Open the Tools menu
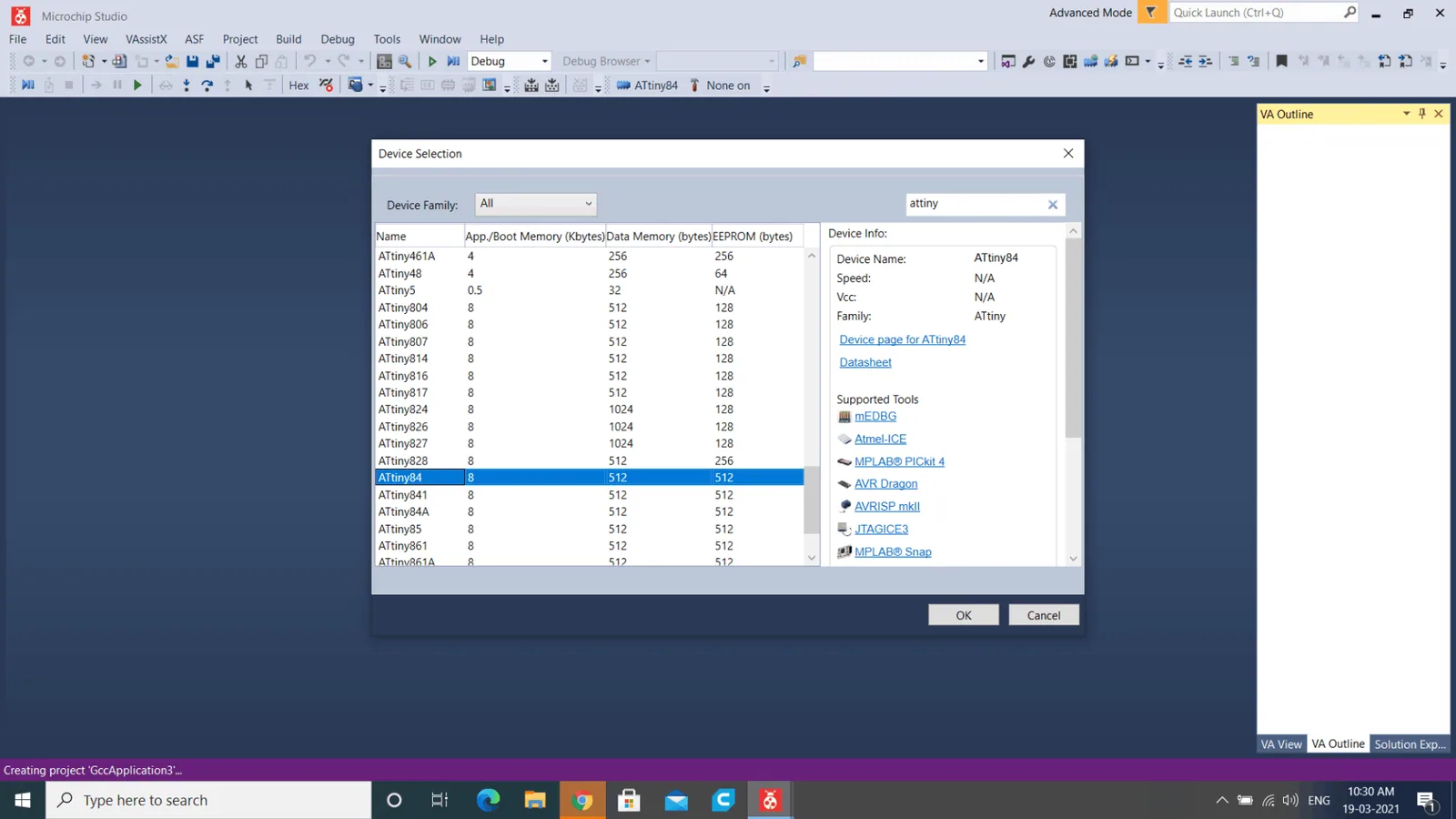Screen dimensions: 1456x819 387,39
